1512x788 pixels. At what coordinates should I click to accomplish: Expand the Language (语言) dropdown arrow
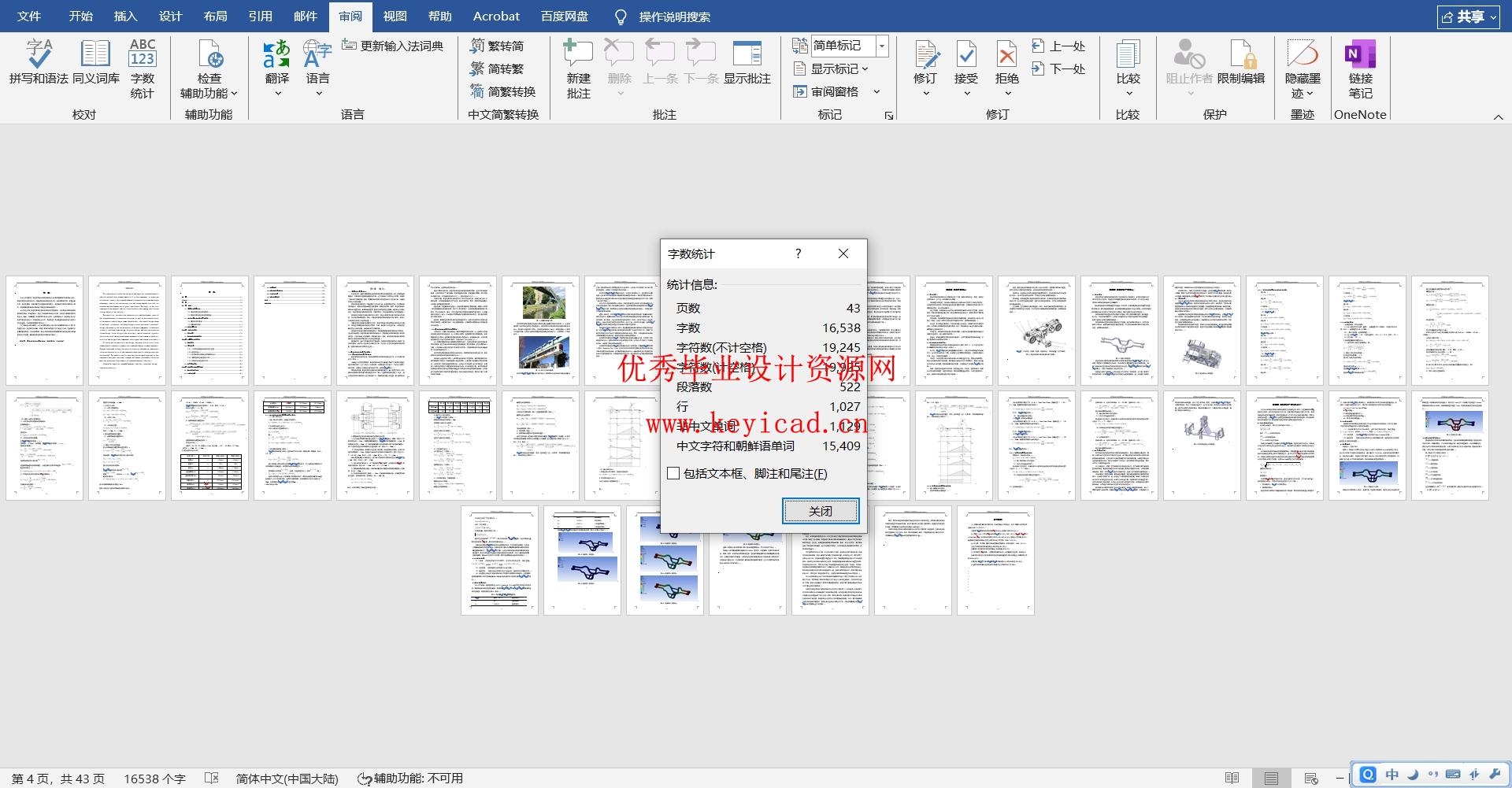(318, 94)
